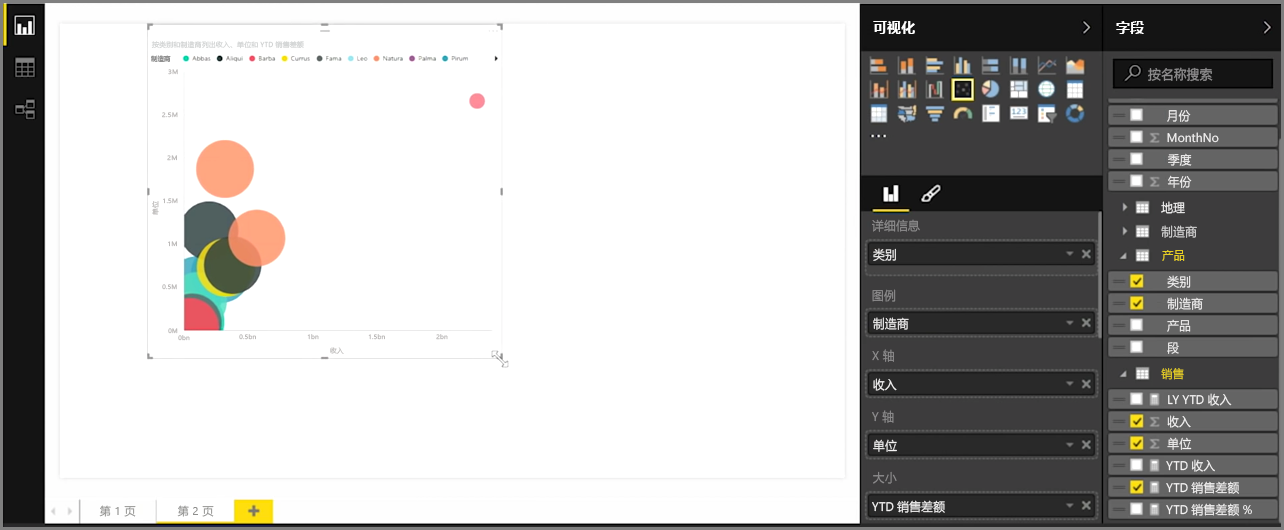Remove 收入 from the X 轴 well
Screen dimensions: 1284x530
pyautogui.click(x=1086, y=384)
